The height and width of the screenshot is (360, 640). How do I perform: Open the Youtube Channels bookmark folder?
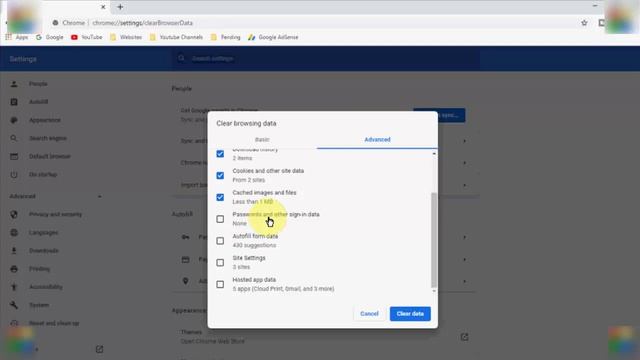click(176, 37)
